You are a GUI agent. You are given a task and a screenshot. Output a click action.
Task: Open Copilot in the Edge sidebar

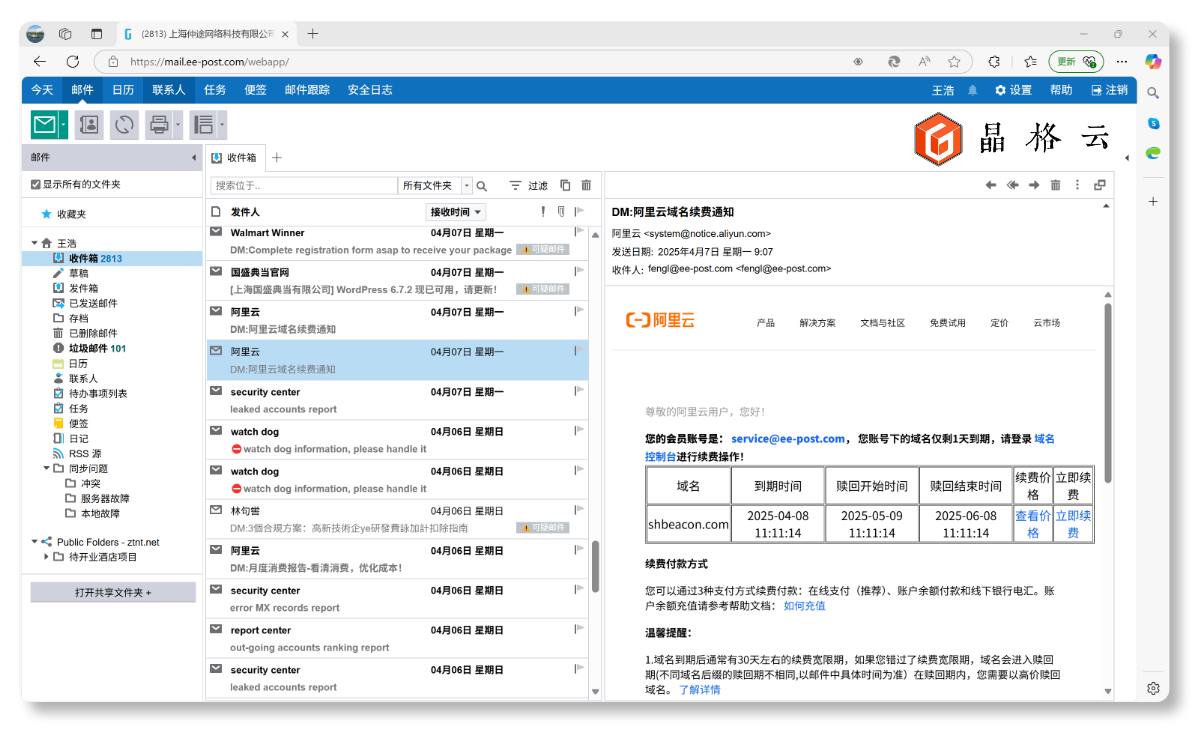coord(1153,61)
